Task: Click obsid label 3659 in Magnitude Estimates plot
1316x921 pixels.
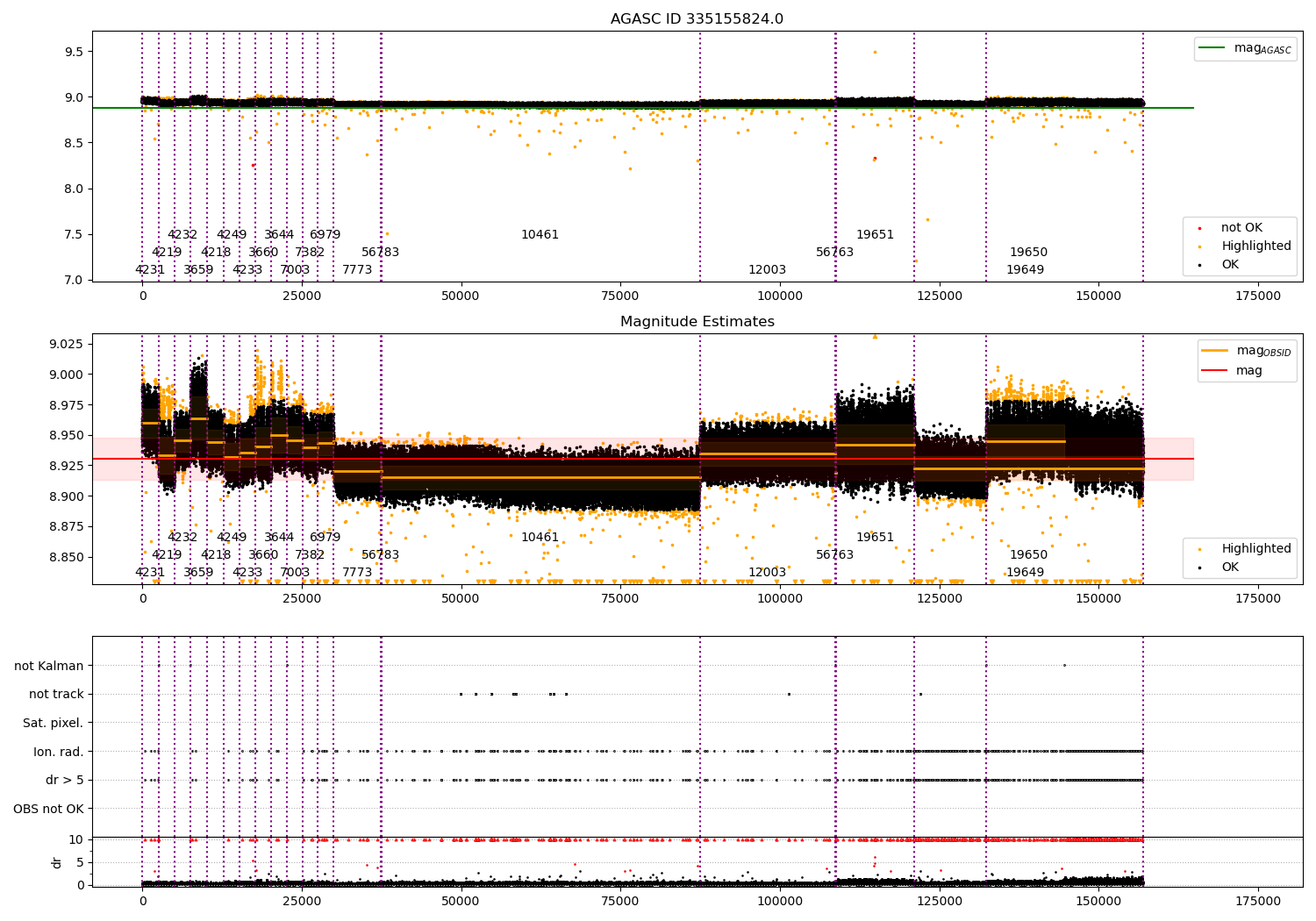Action: [x=198, y=573]
